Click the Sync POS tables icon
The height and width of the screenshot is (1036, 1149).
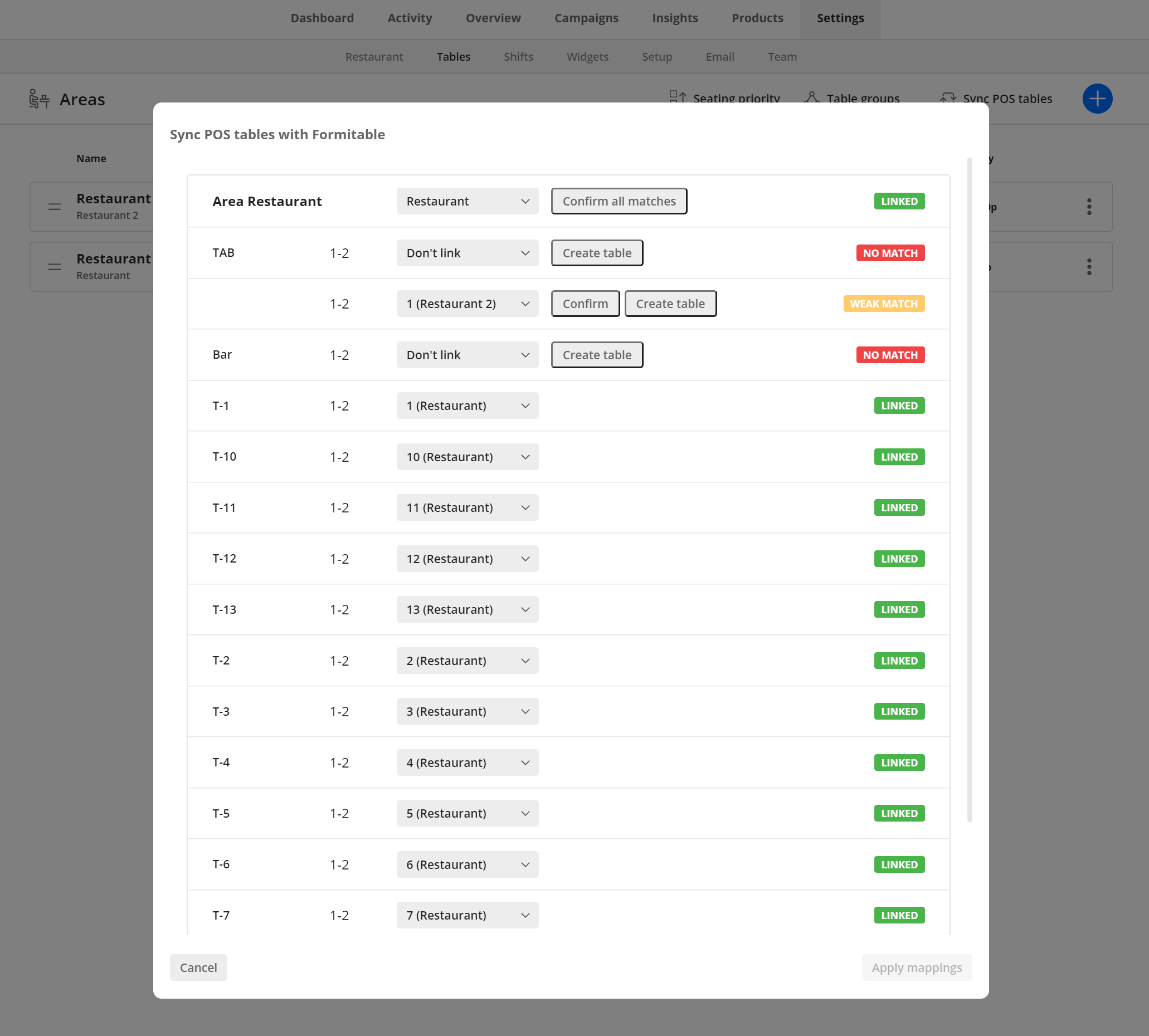click(x=948, y=97)
